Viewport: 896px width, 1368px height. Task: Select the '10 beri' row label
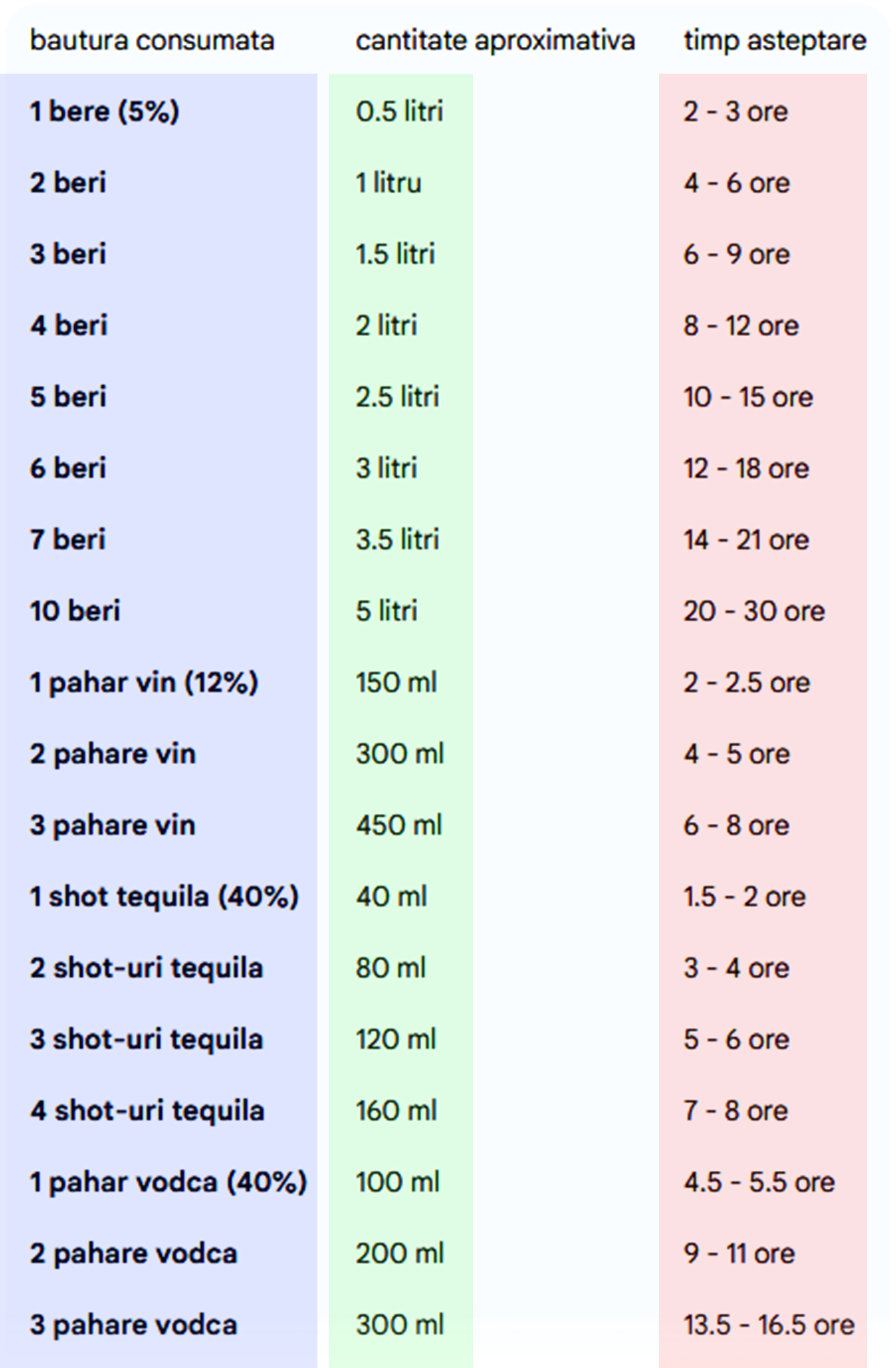click(x=75, y=611)
